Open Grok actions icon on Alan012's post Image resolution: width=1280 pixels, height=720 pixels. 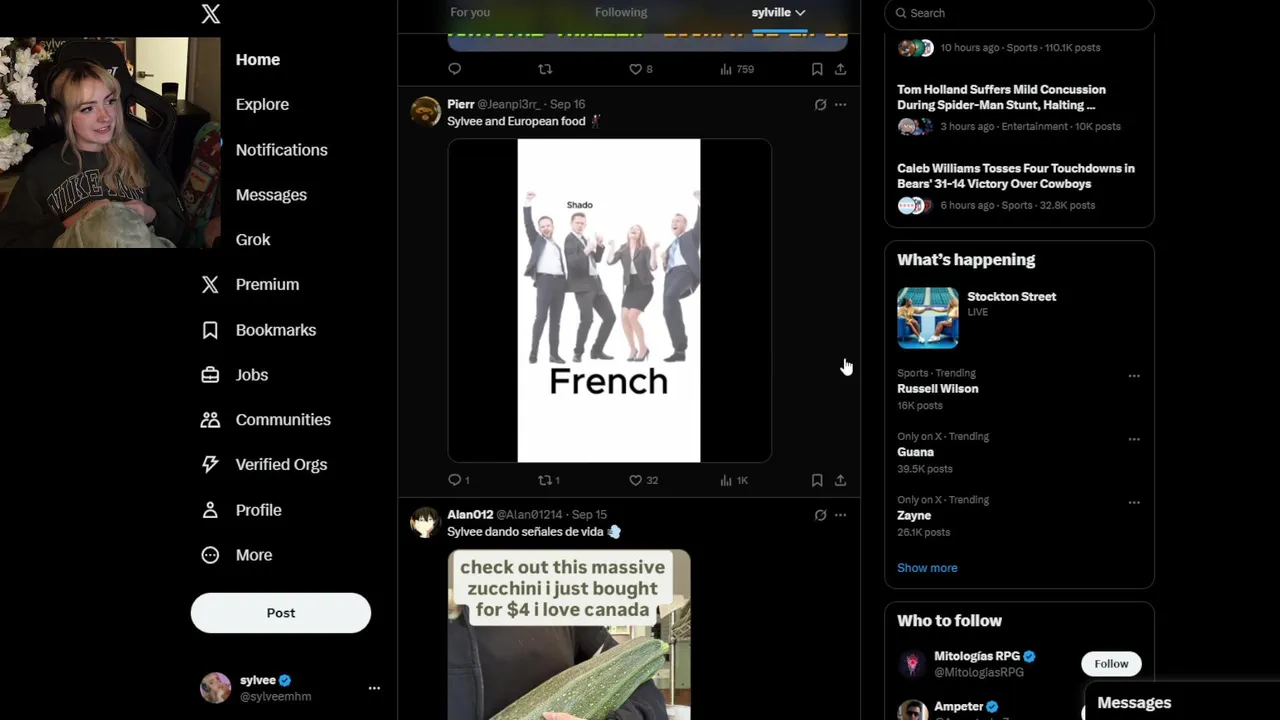[x=820, y=515]
